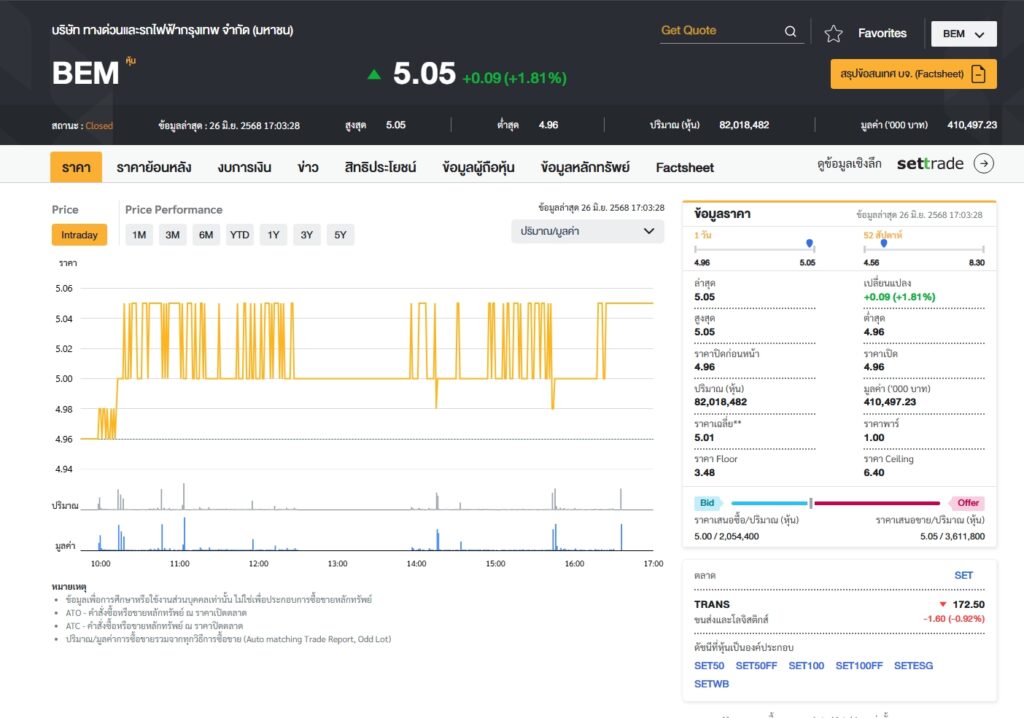The image size is (1024, 718).
Task: Select the Intraday chart button
Action: [x=79, y=235]
